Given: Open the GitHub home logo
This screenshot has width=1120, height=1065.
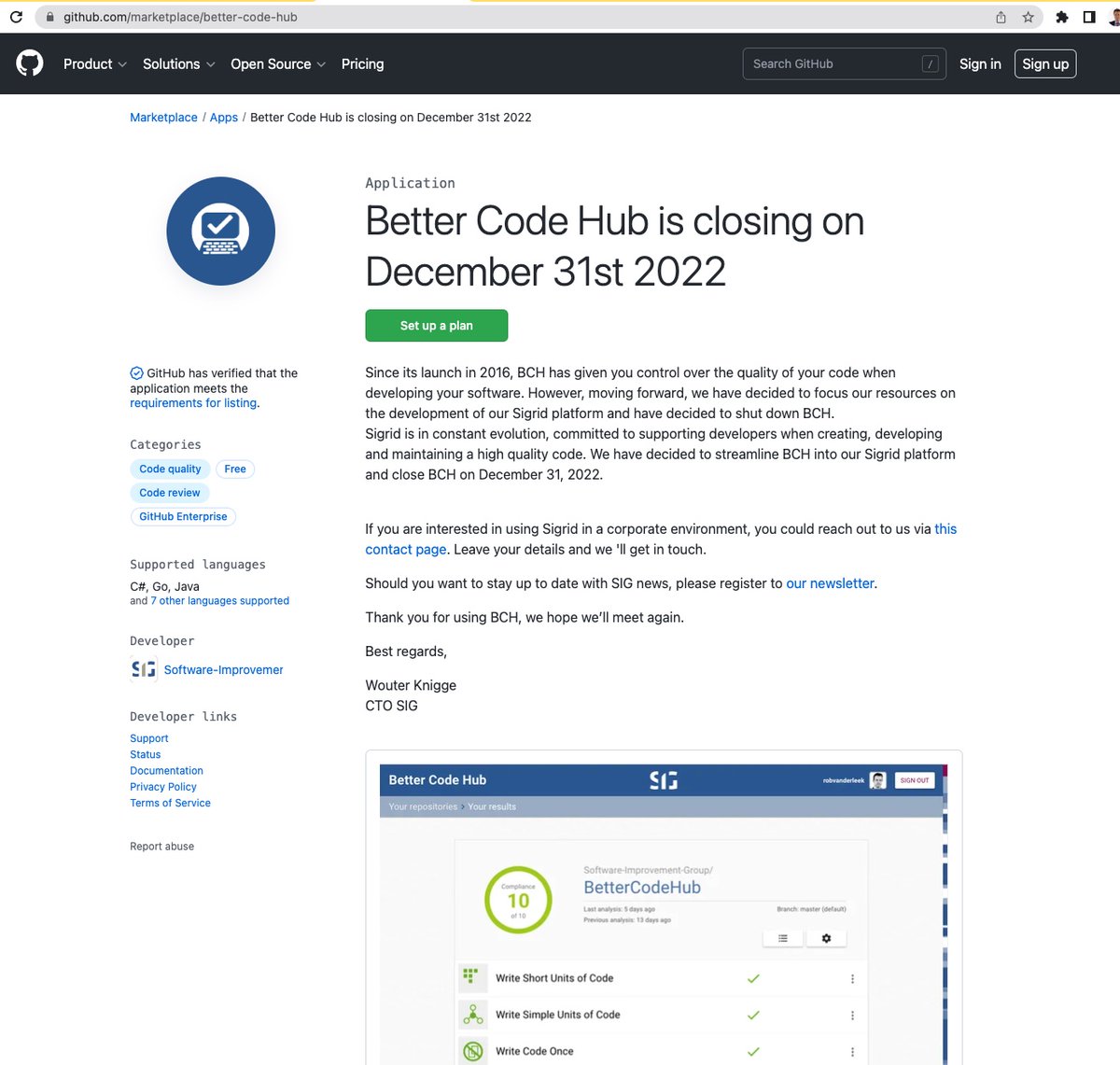Looking at the screenshot, I should (x=30, y=63).
